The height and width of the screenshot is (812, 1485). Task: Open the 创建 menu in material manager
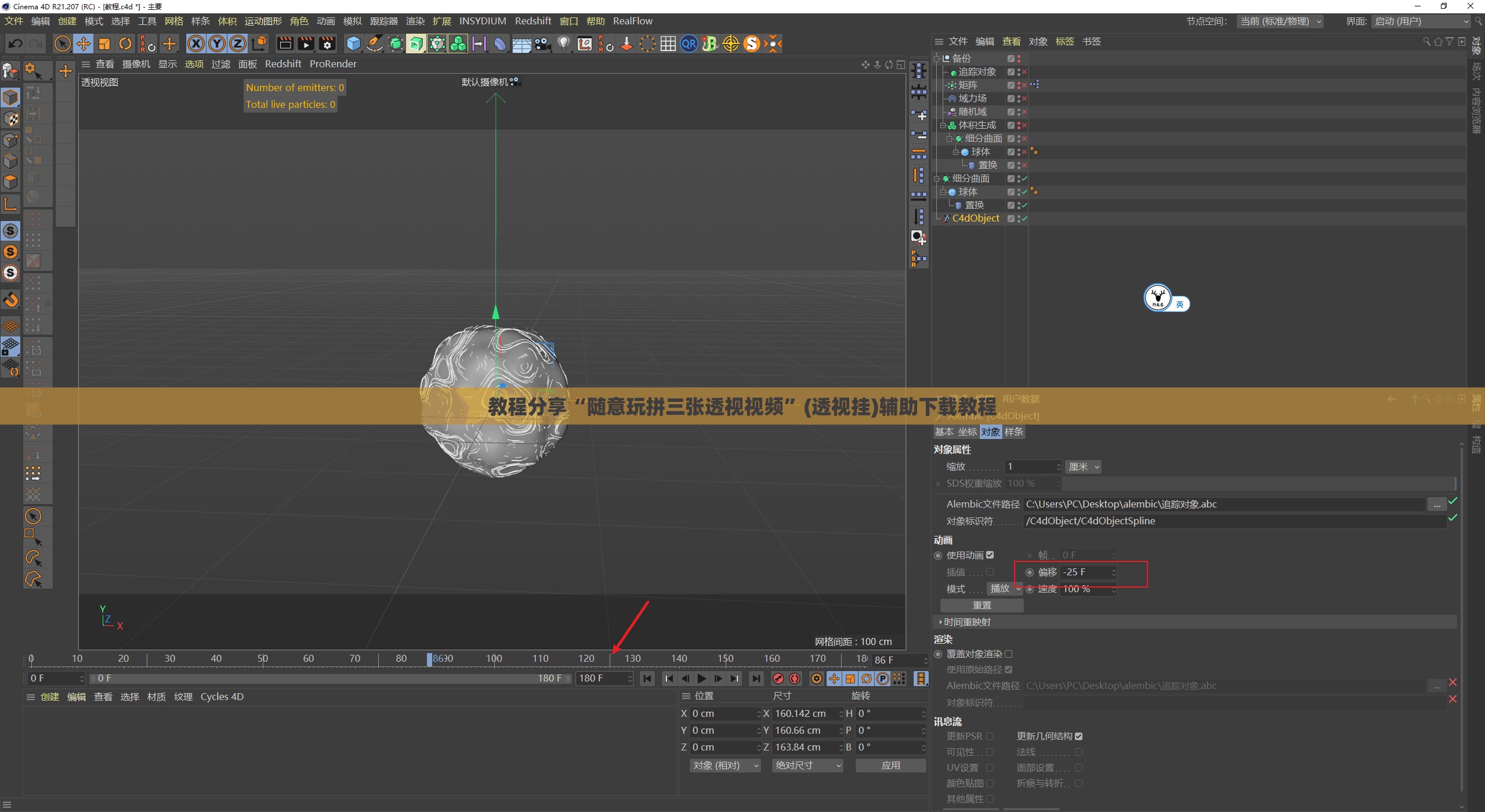pyautogui.click(x=50, y=697)
